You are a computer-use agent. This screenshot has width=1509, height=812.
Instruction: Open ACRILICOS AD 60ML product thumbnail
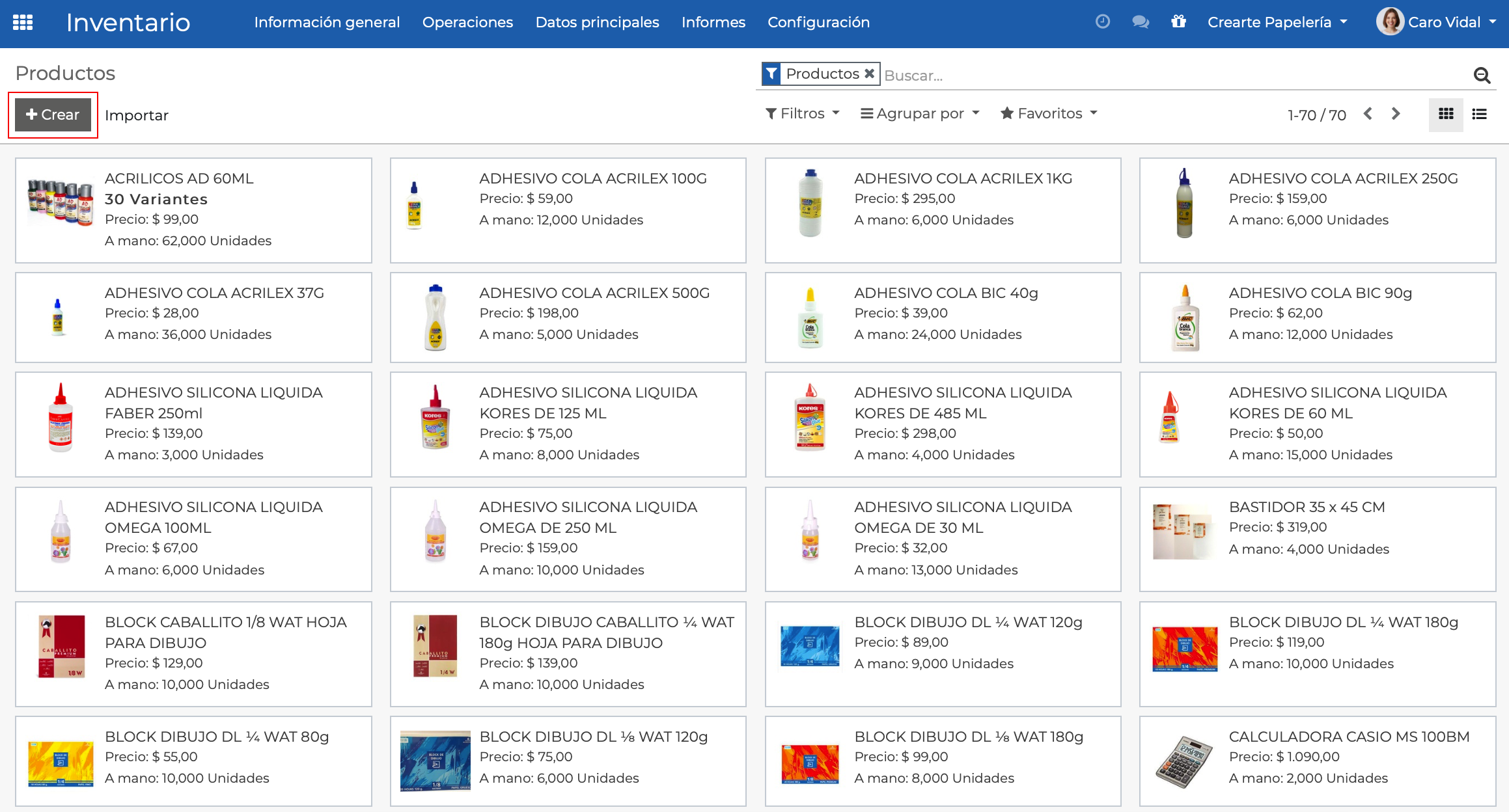pyautogui.click(x=61, y=202)
